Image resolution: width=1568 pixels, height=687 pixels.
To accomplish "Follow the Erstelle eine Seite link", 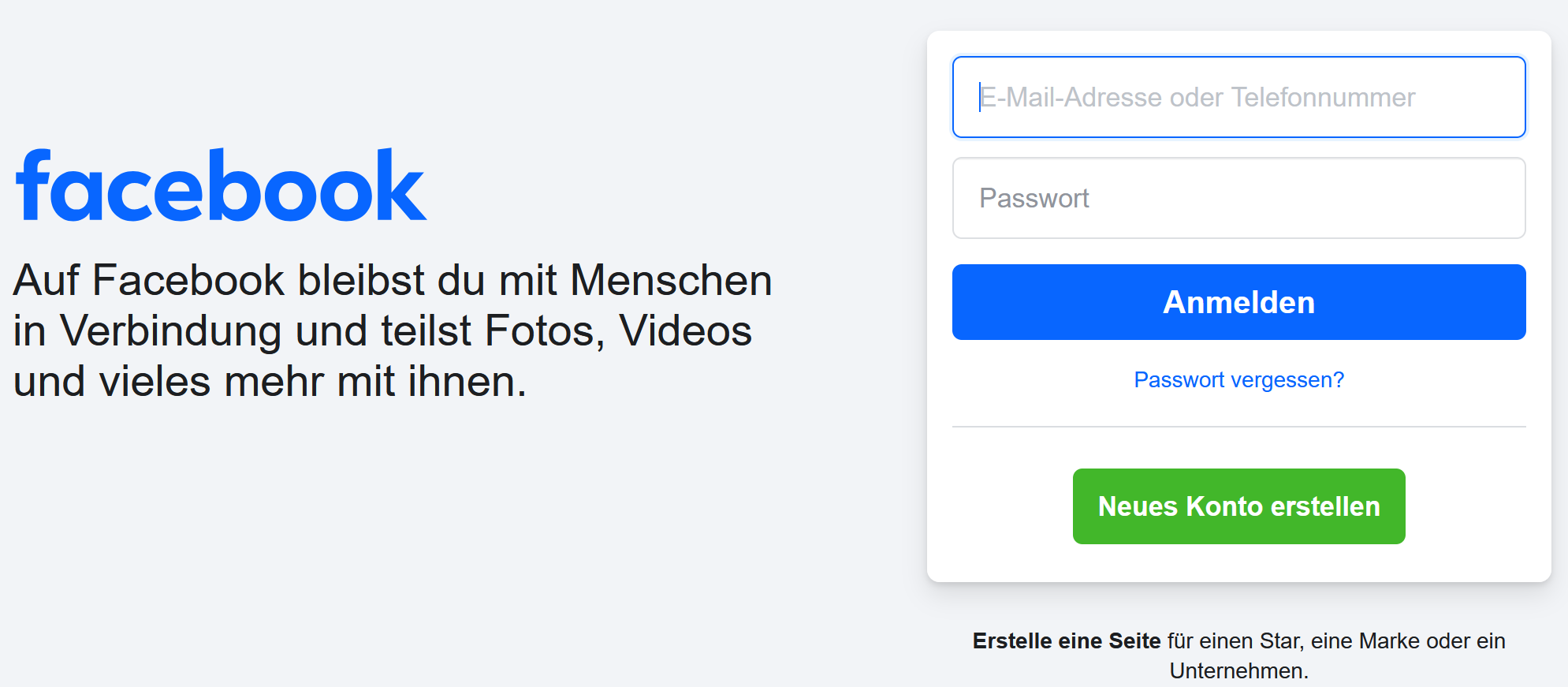I will coord(1066,641).
